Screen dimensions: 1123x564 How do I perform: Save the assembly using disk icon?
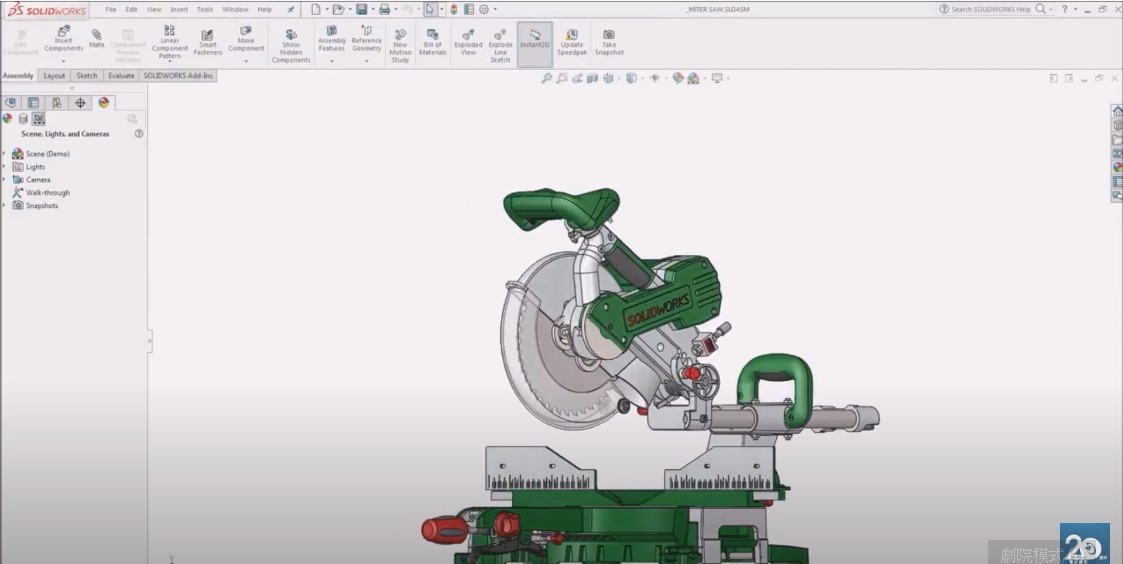(x=362, y=9)
